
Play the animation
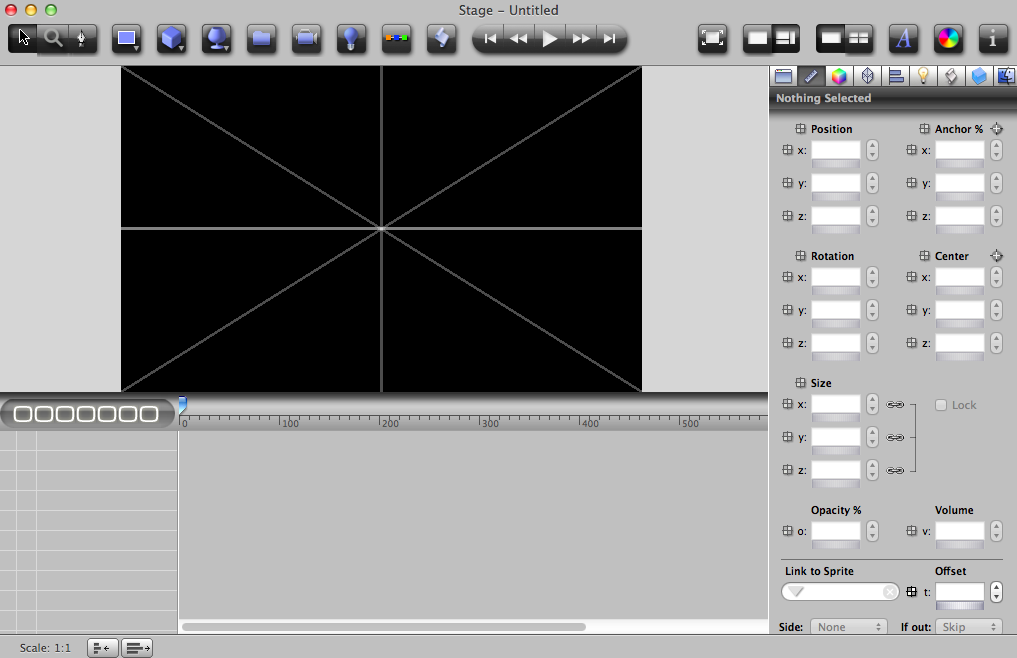click(x=550, y=39)
